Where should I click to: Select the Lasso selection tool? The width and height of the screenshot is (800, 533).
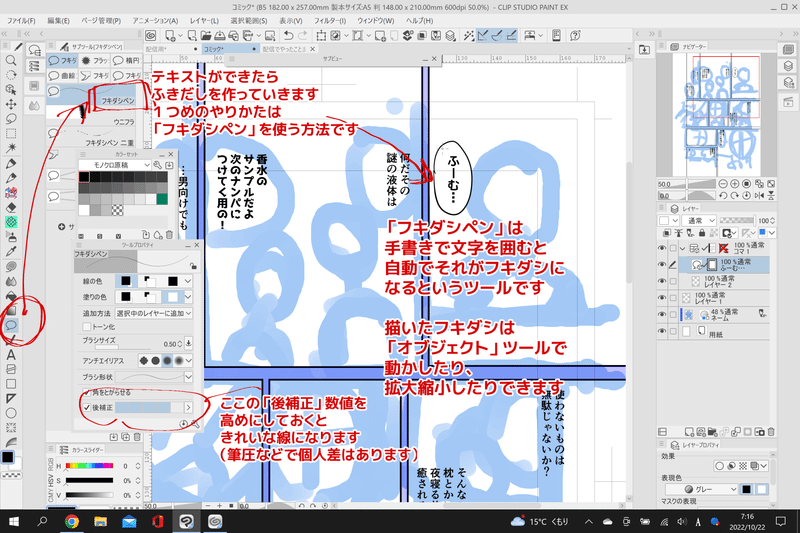[x=10, y=119]
